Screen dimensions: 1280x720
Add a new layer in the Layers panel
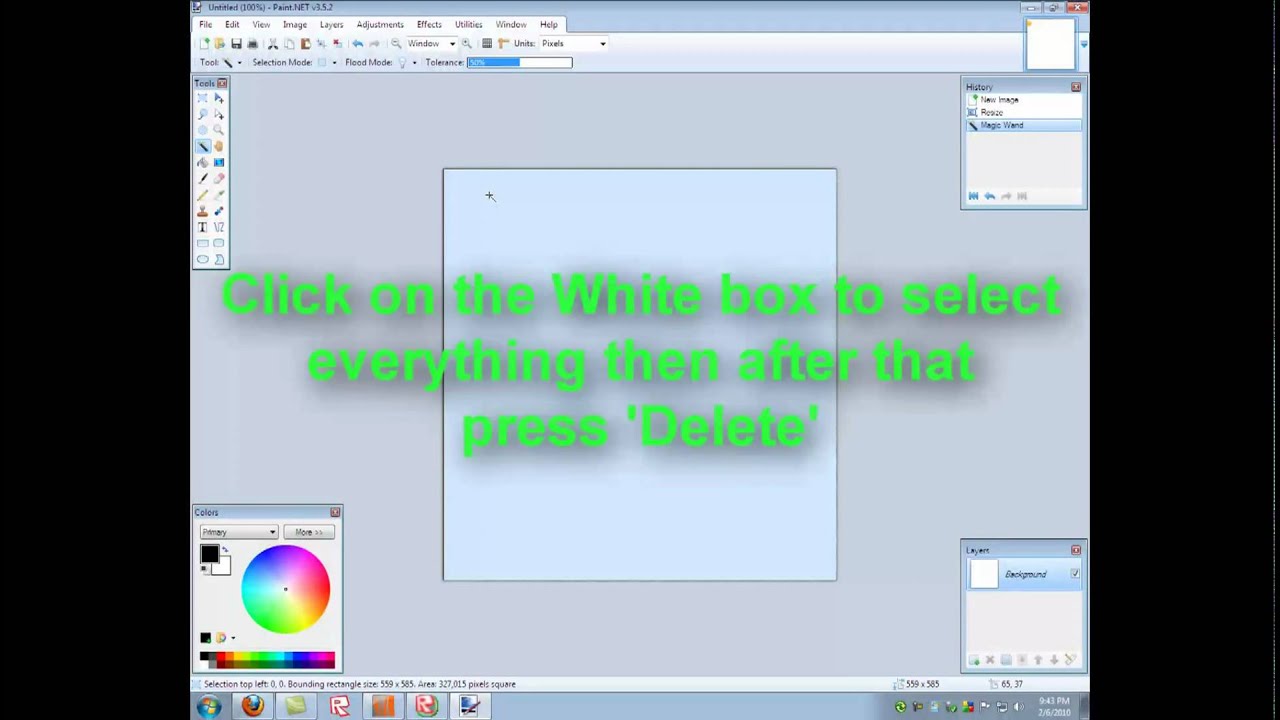tap(973, 660)
